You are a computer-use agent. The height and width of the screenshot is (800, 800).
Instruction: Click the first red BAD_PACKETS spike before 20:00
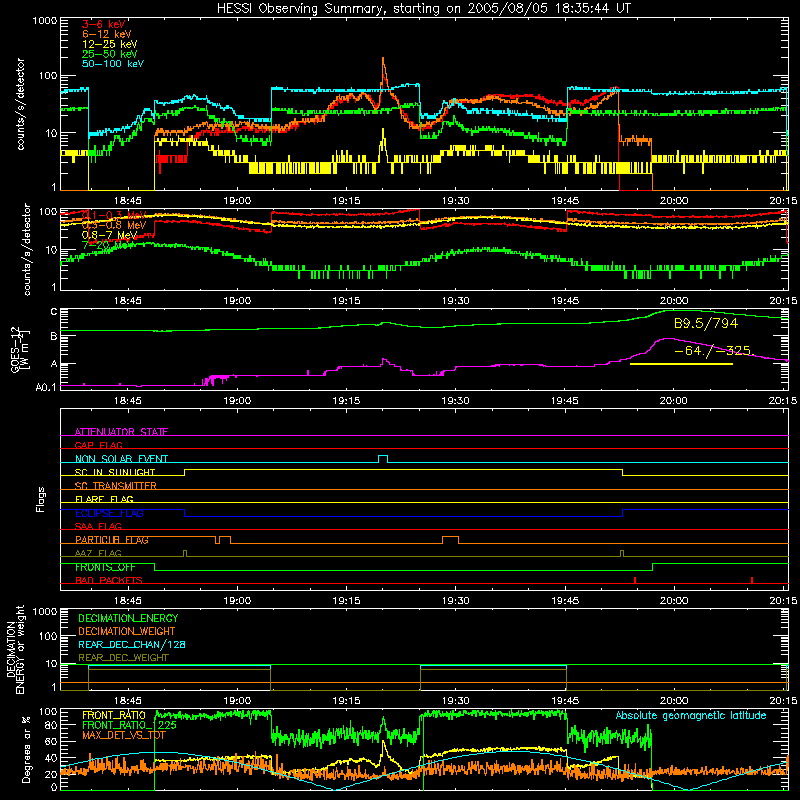click(635, 580)
